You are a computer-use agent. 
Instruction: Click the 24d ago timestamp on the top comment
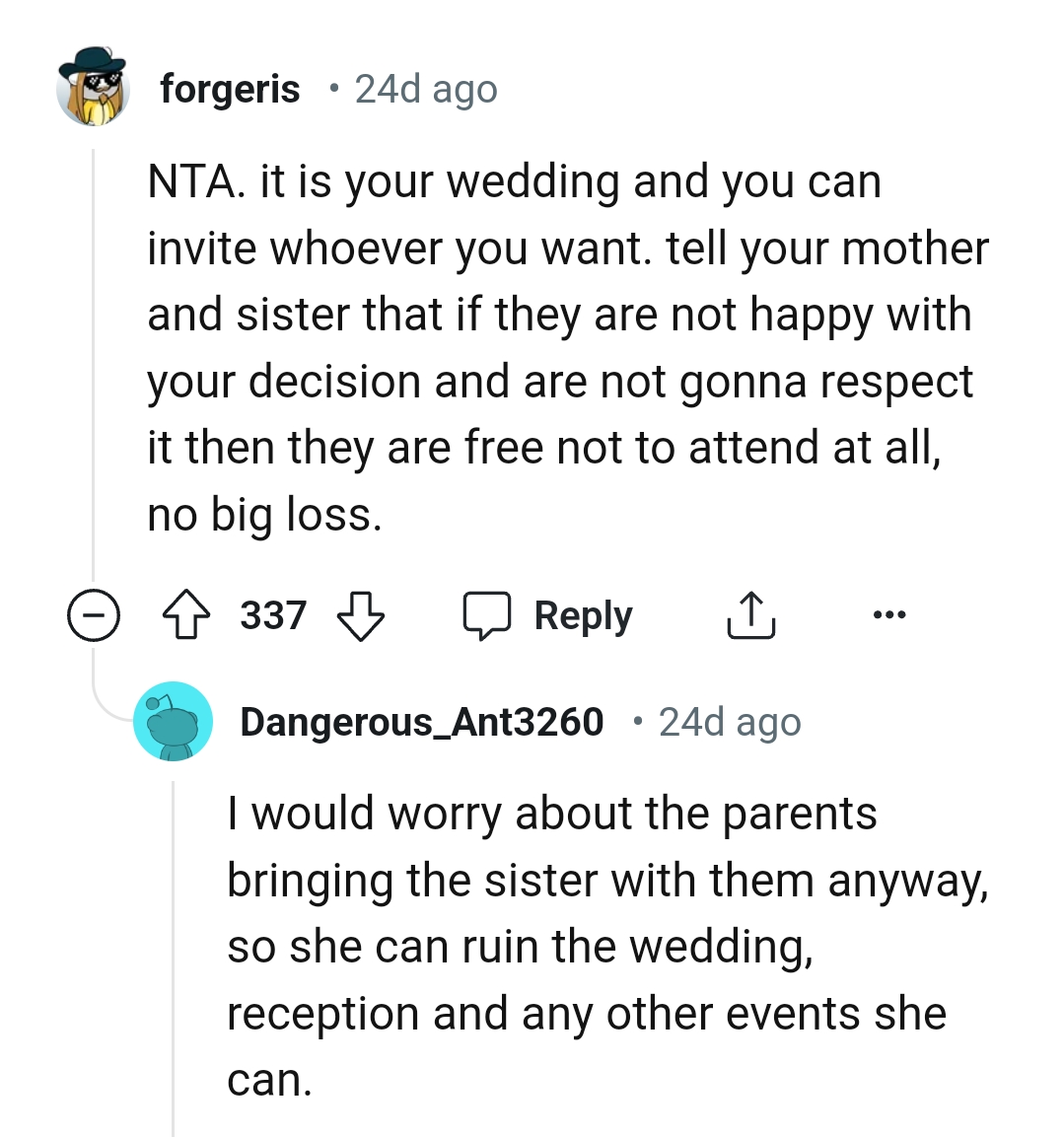pos(426,88)
